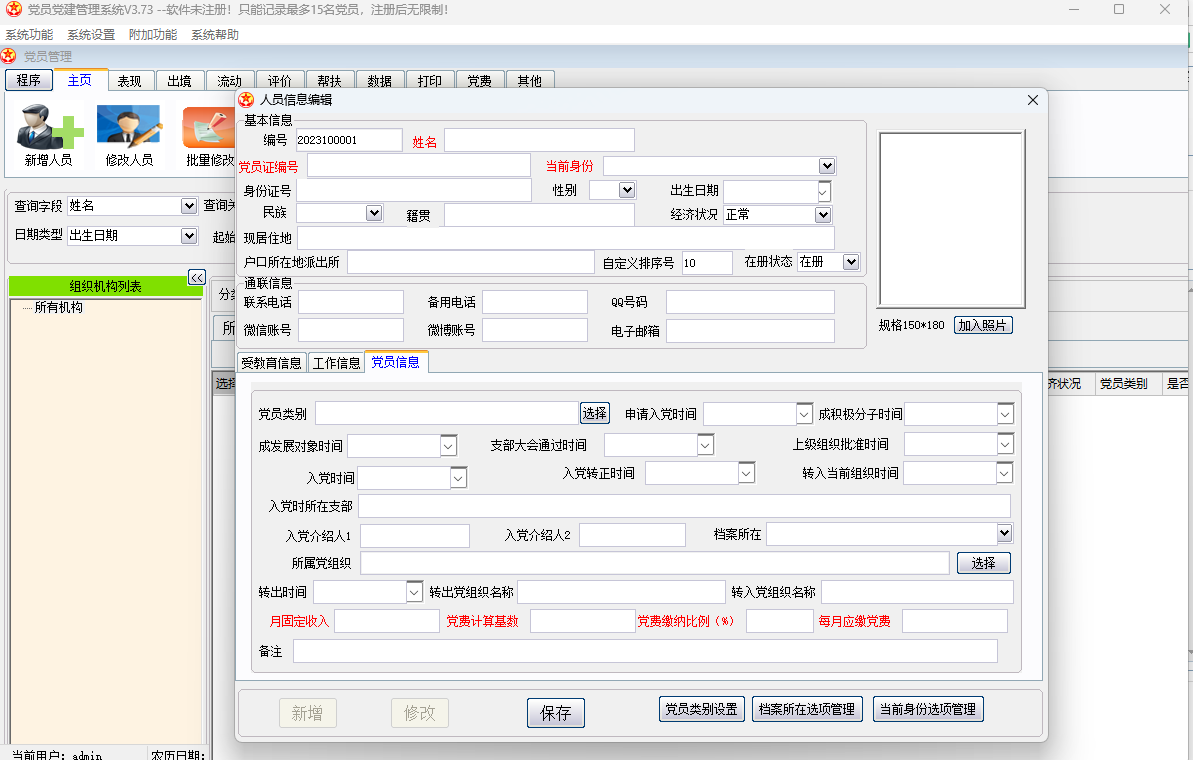The height and width of the screenshot is (760, 1193).
Task: Switch to the 表现 ribbon tab
Action: click(x=129, y=81)
